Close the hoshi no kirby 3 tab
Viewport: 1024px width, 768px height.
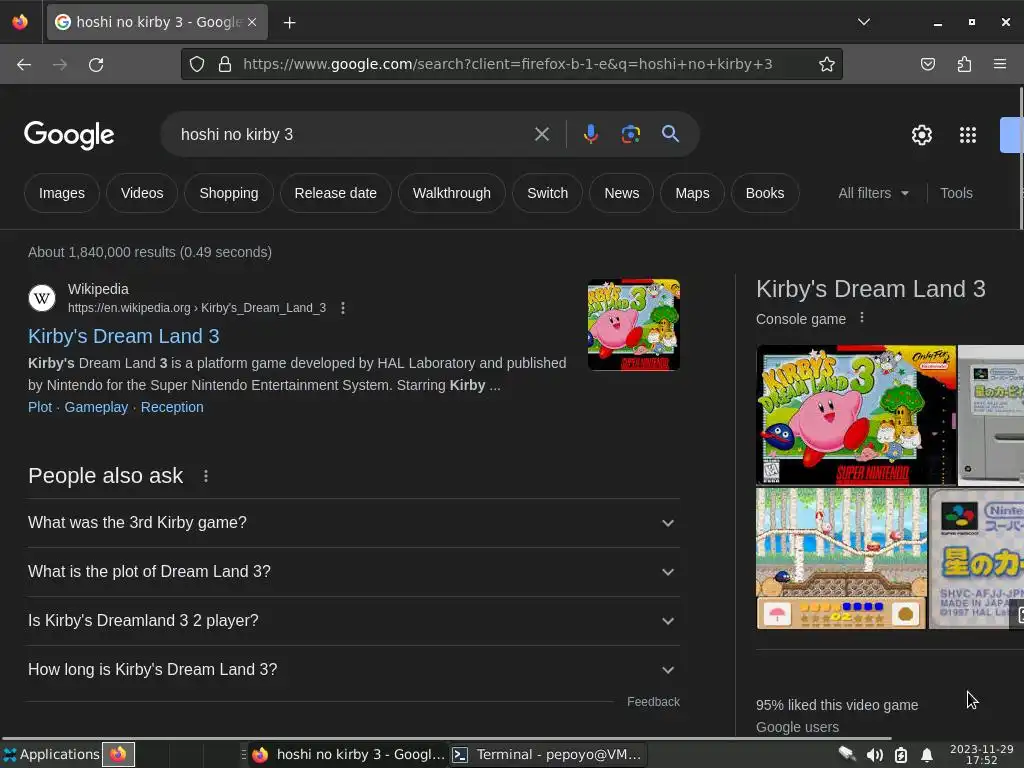[252, 22]
